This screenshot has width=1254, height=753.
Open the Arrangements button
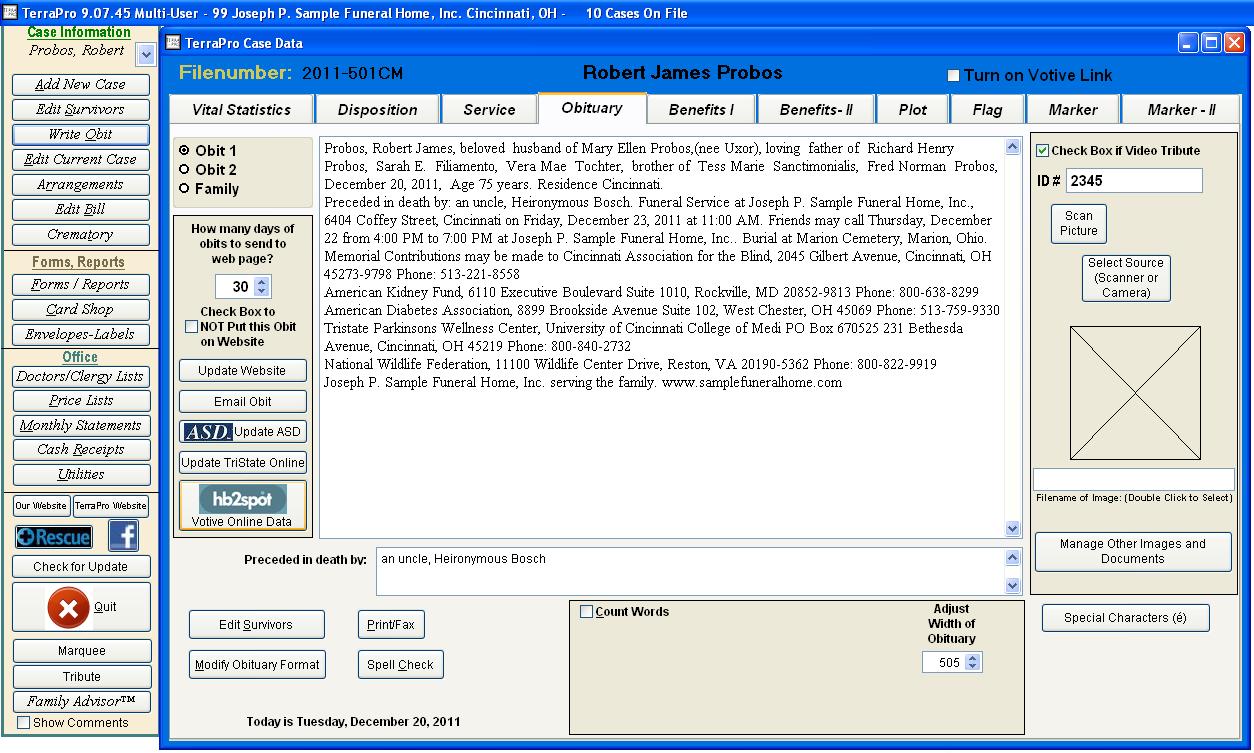click(81, 185)
